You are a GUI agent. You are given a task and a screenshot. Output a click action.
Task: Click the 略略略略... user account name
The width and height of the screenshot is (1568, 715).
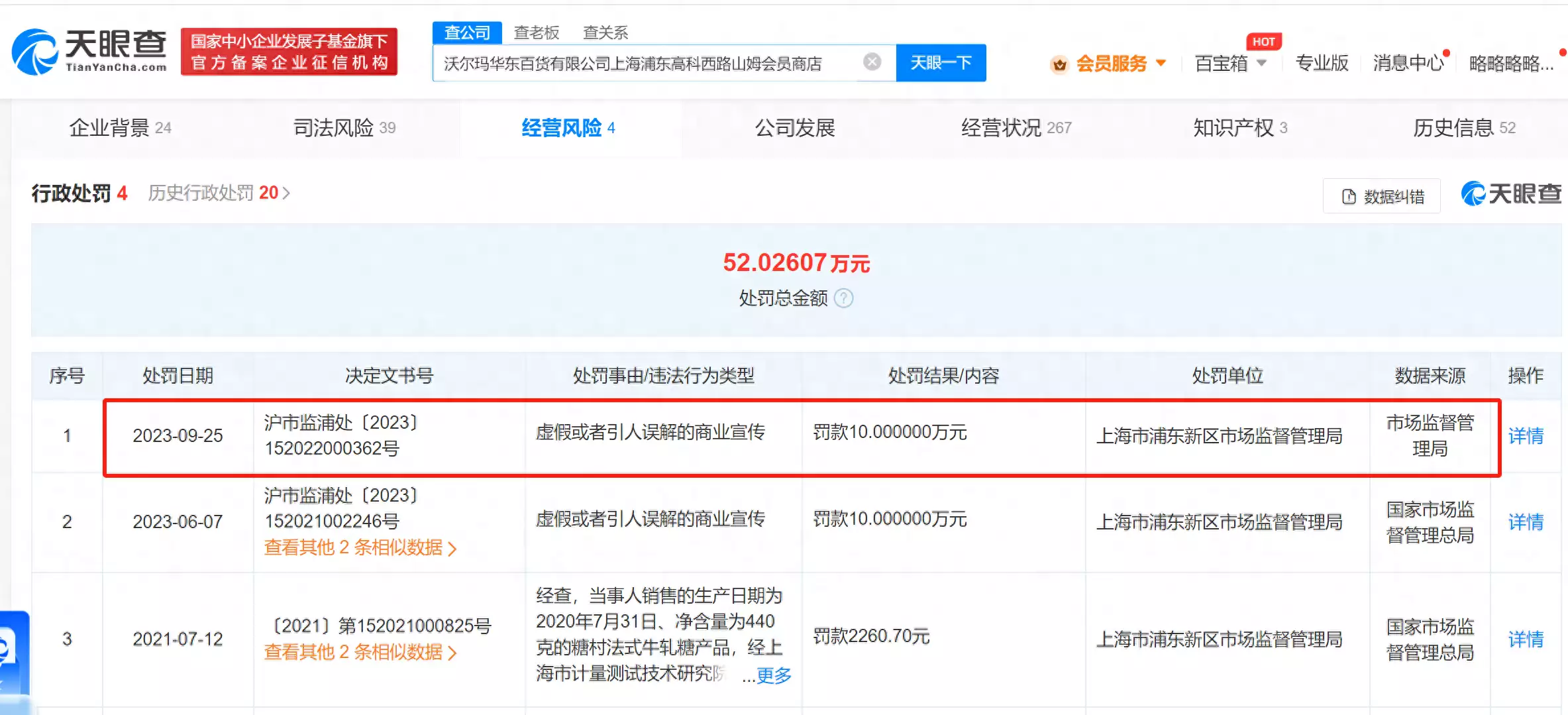coord(1512,63)
